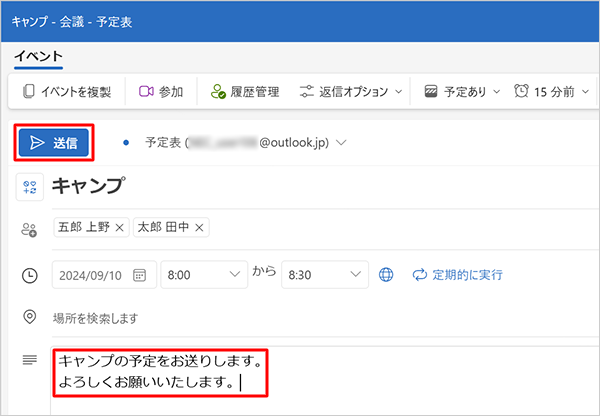
Task: Click in the message body text
Action: (160, 372)
